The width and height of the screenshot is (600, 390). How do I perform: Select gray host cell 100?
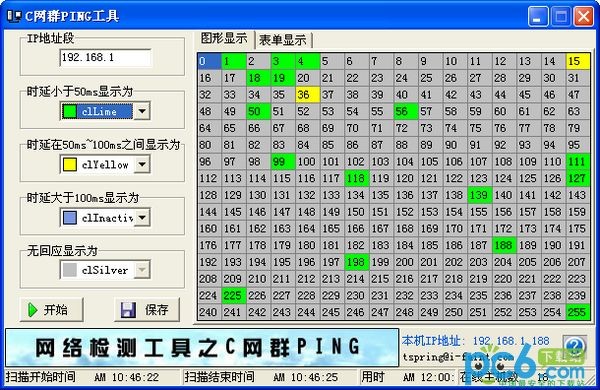307,162
